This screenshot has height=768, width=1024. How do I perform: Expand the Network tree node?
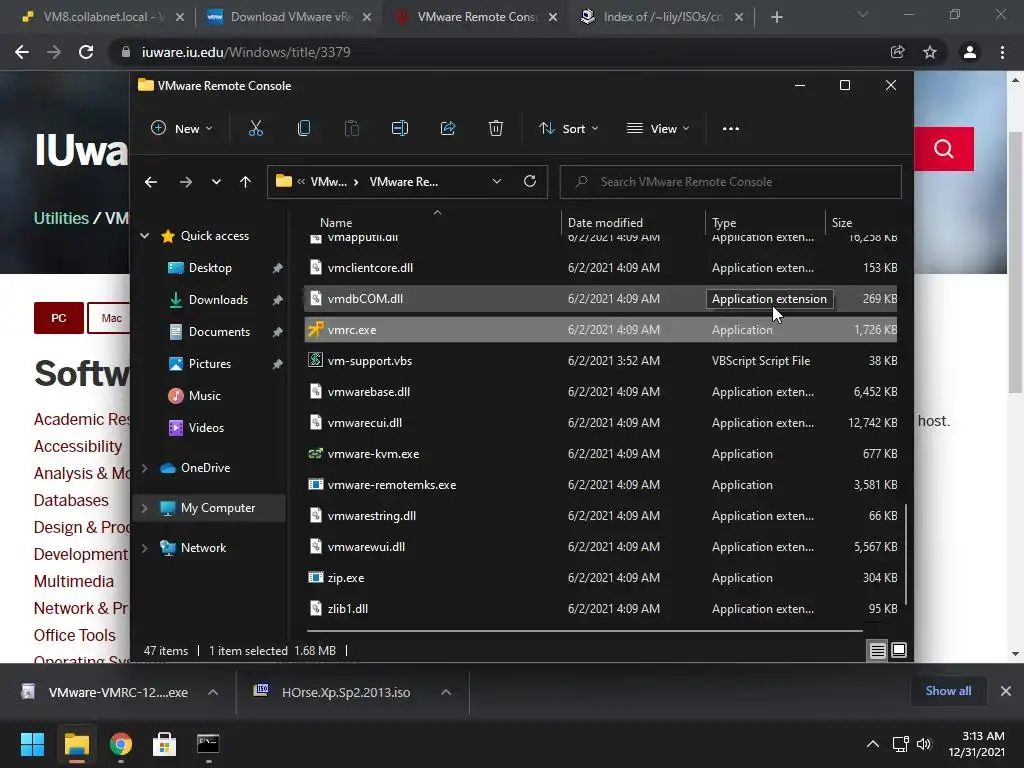pos(144,547)
